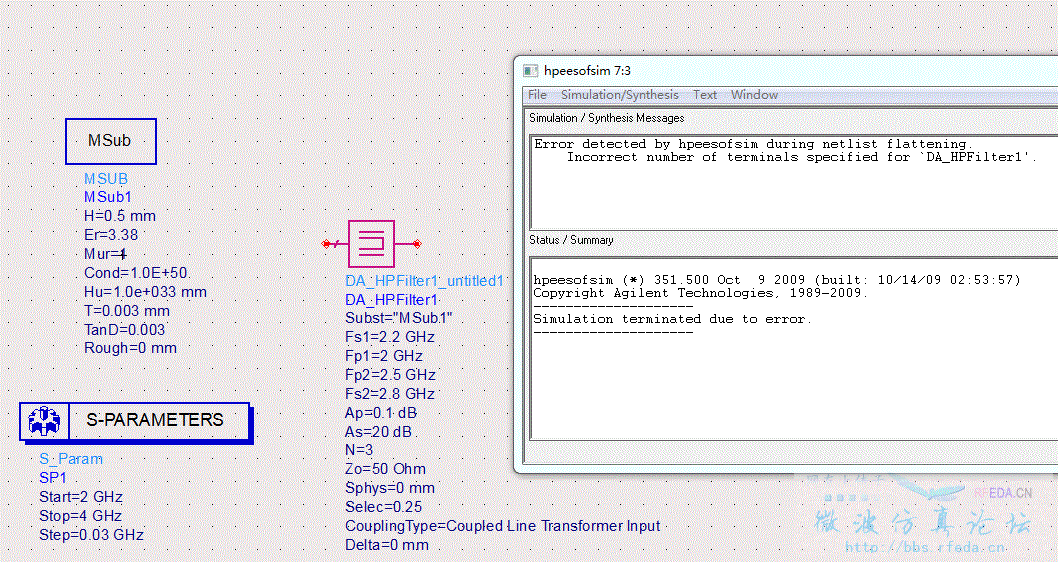The image size is (1058, 562).
Task: Select the Cond=1.0E+50 parameter
Action: (136, 273)
